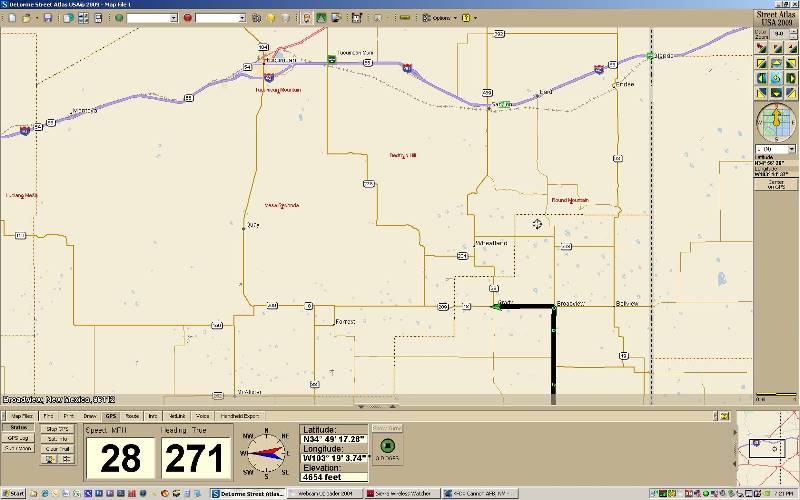The image size is (800, 500).
Task: Click the compass rose in the control panel
Action: 776,122
